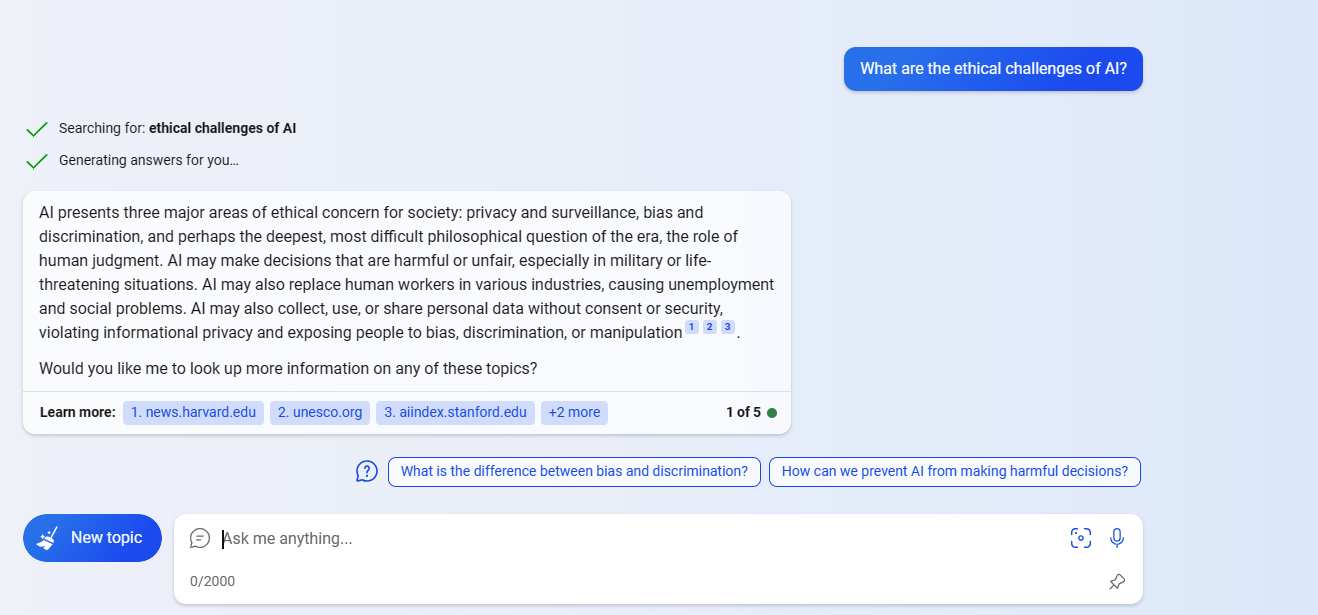Pin the conversation using the pin icon

click(x=1117, y=581)
